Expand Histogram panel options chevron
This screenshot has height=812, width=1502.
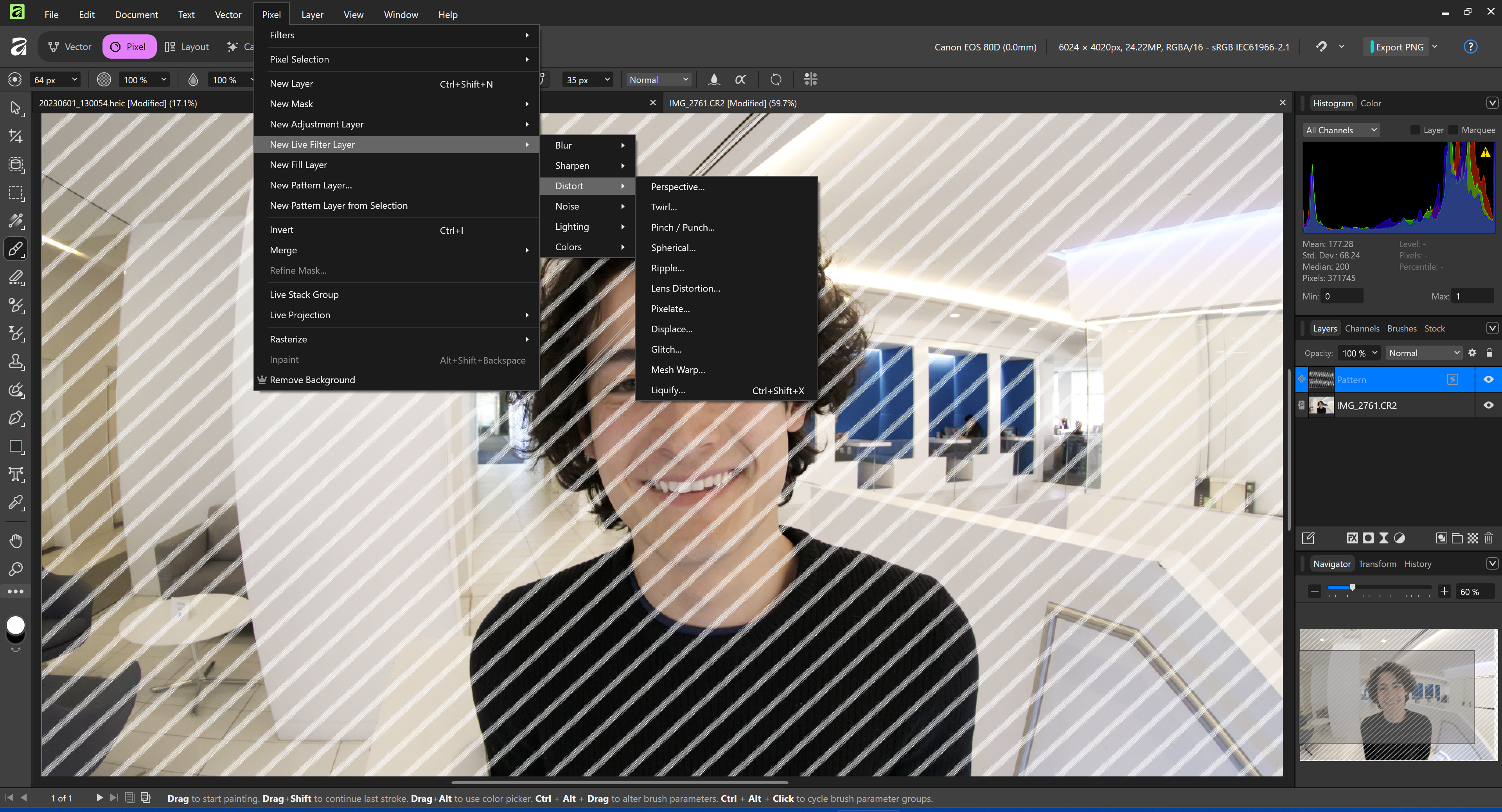click(x=1492, y=103)
